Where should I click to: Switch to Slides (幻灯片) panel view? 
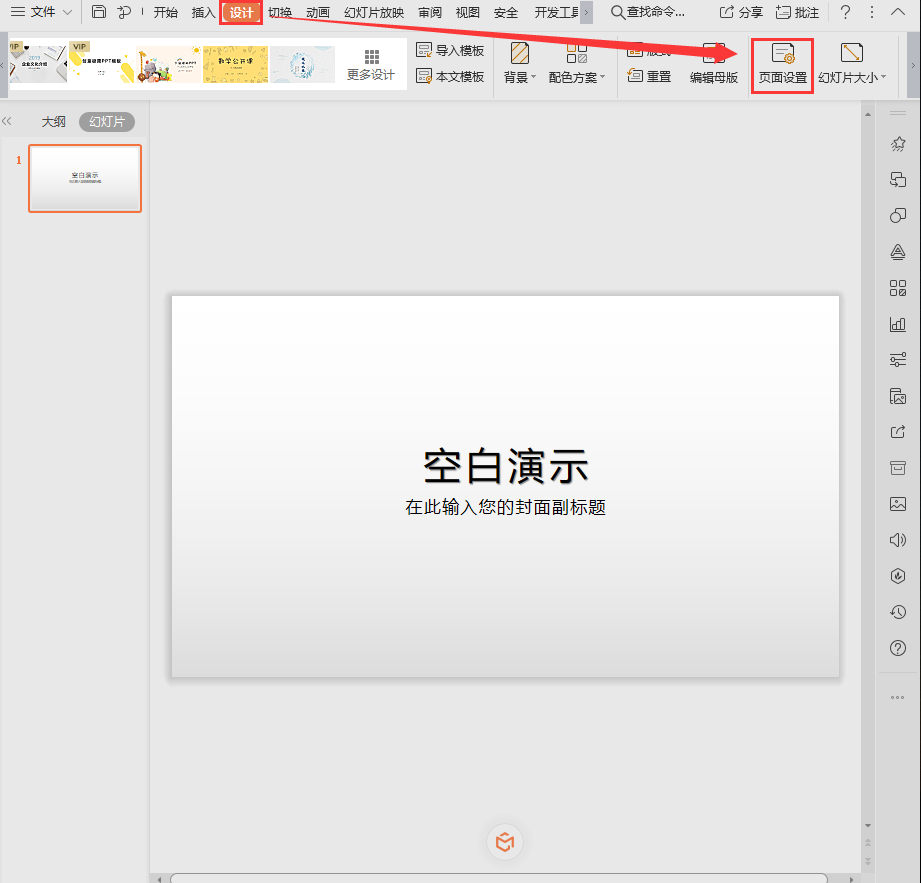(107, 121)
